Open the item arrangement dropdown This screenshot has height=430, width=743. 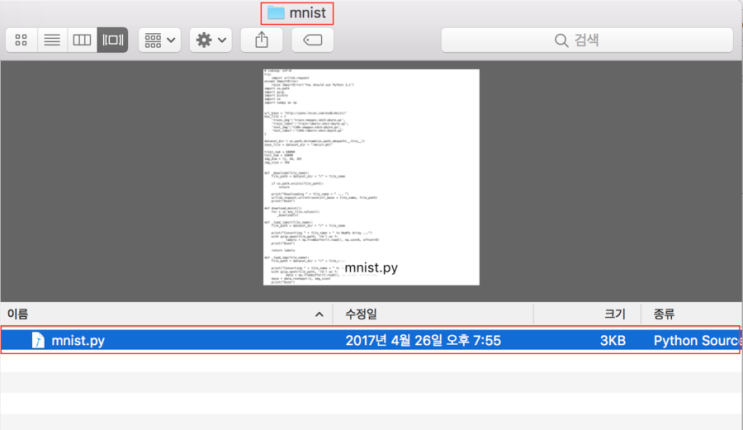pyautogui.click(x=160, y=40)
